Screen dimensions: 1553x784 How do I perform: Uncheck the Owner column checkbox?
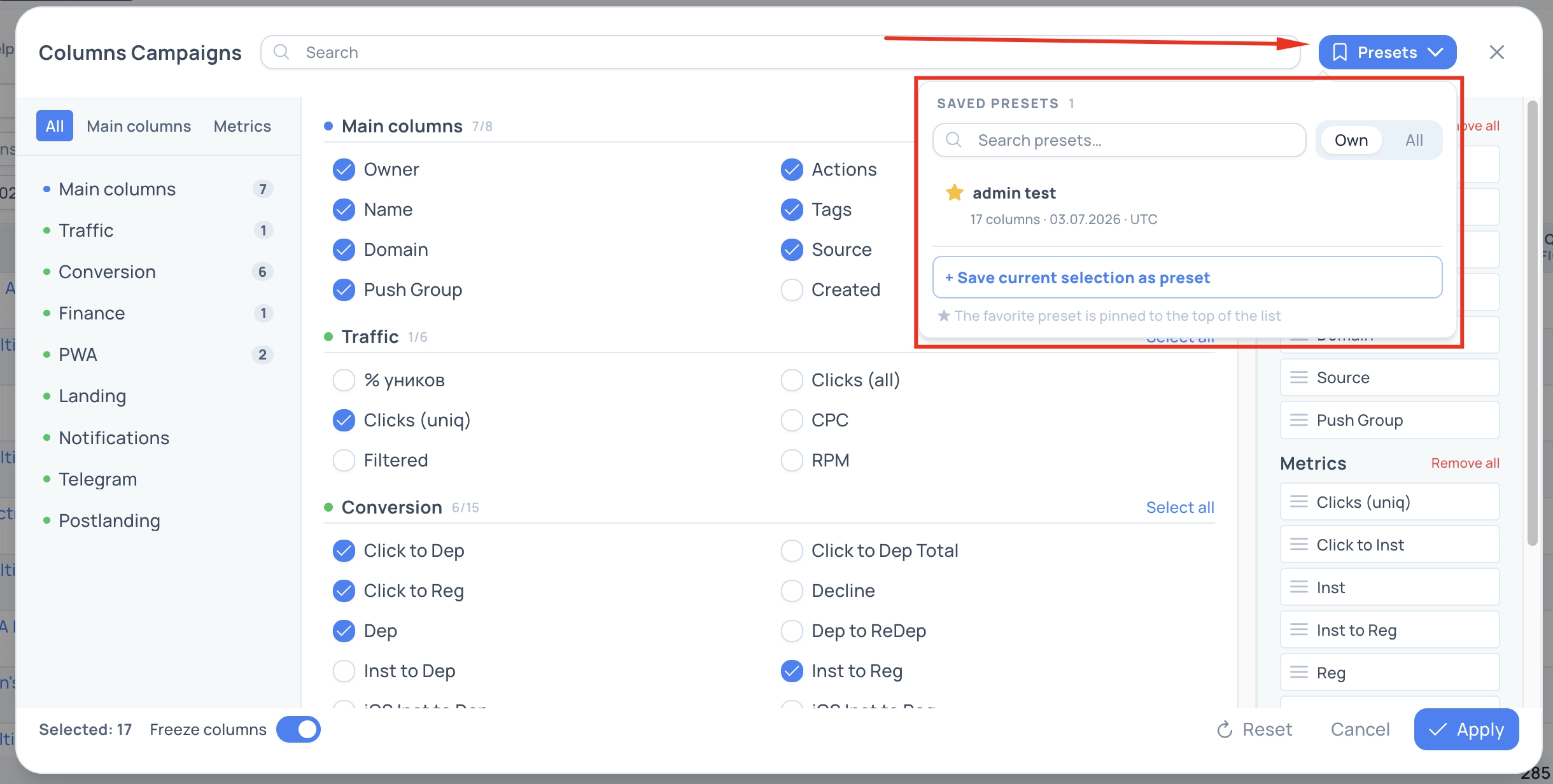tap(344, 169)
